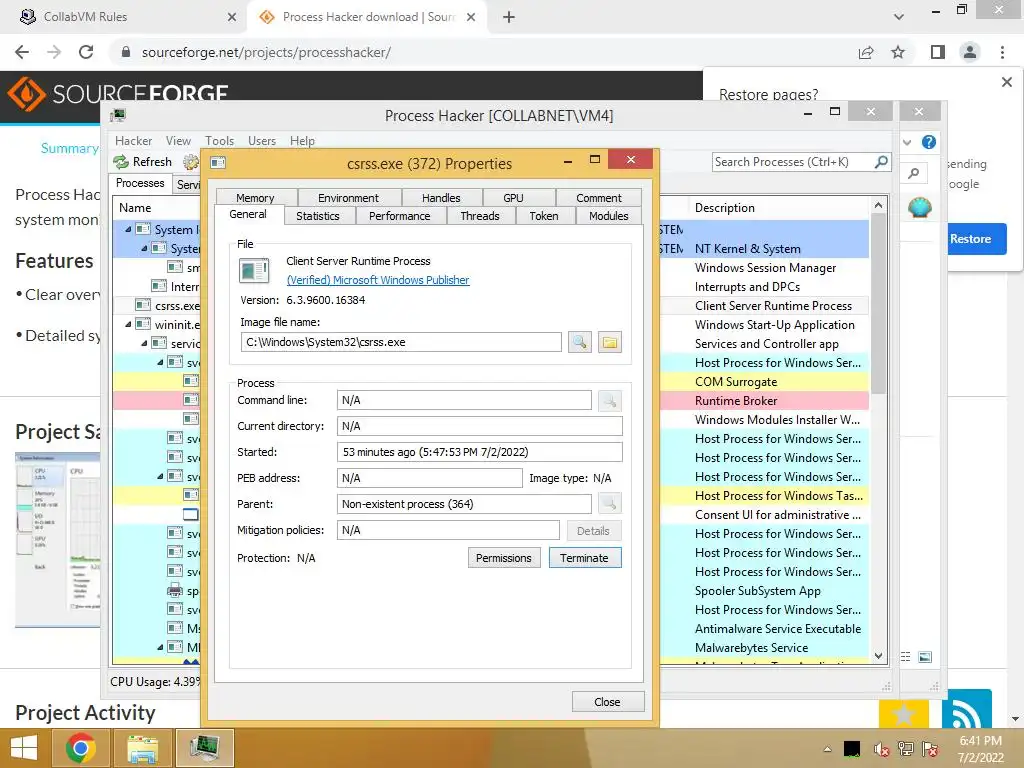
Task: Reload the SourceForge page
Action: 86,52
